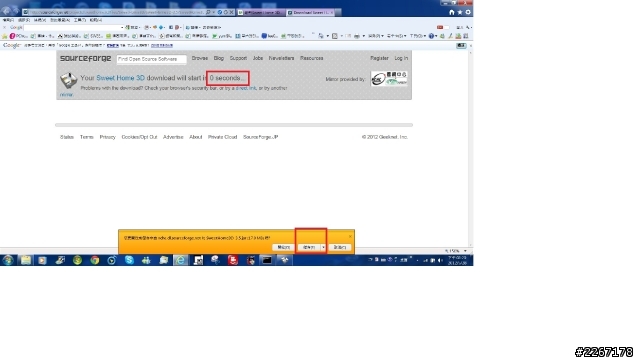
Task: Open the Save button dropdown arrow
Action: point(323,247)
